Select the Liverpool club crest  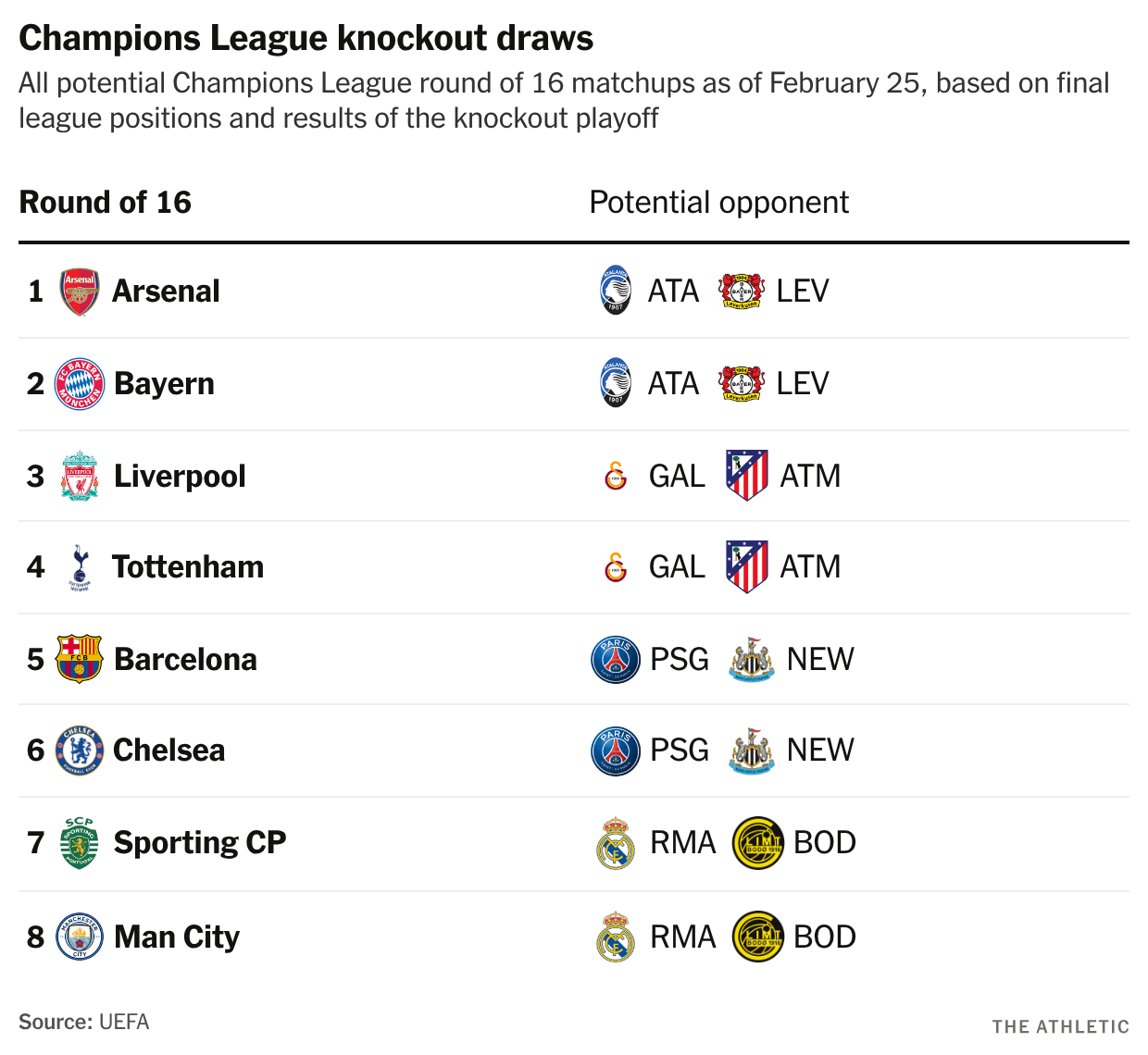80,477
